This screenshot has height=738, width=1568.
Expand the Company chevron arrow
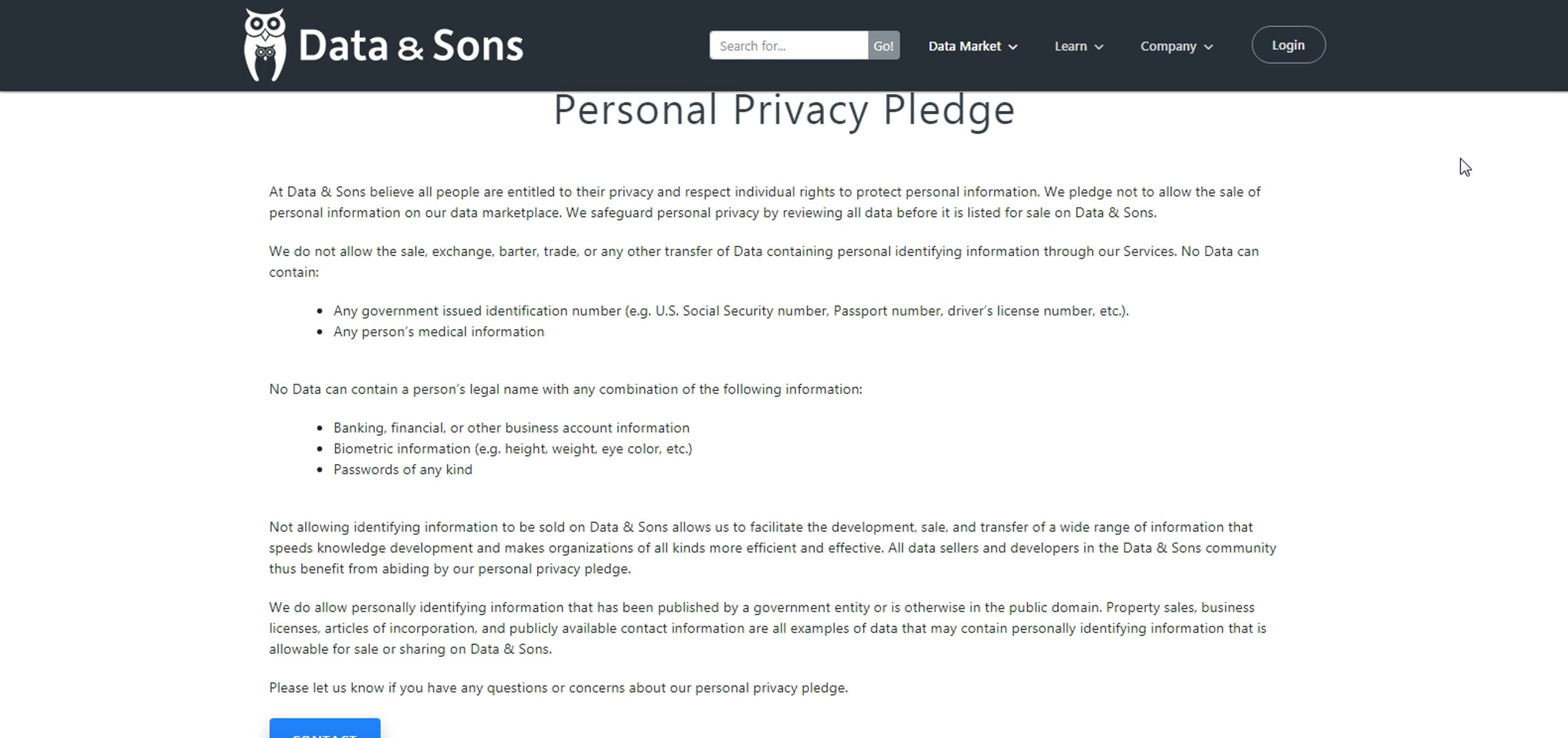pos(1209,47)
